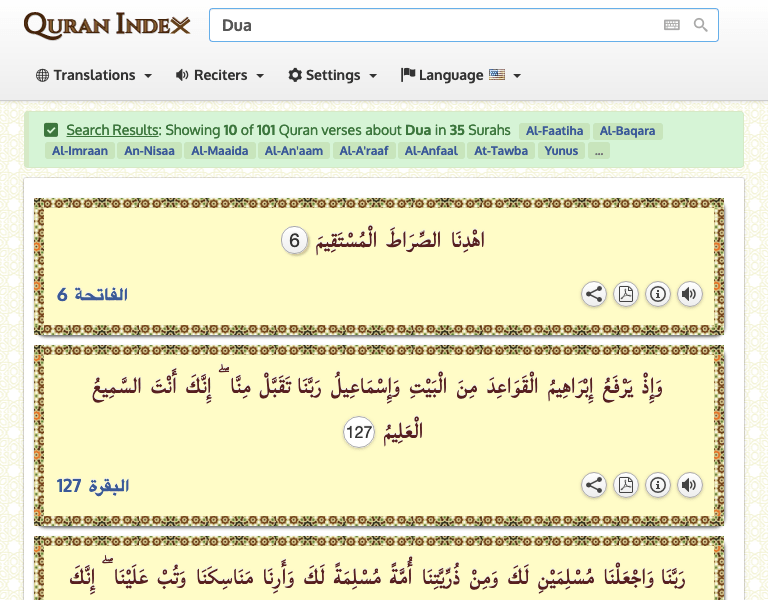Click the search input field containing Dua
The height and width of the screenshot is (600, 768).
430,25
